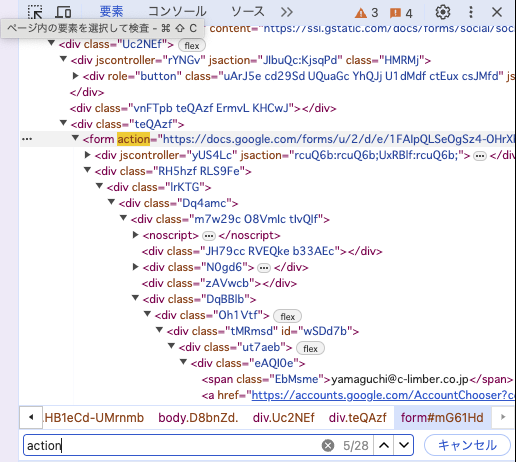Switch to the ソース tab
The height and width of the screenshot is (462, 516).
point(248,12)
